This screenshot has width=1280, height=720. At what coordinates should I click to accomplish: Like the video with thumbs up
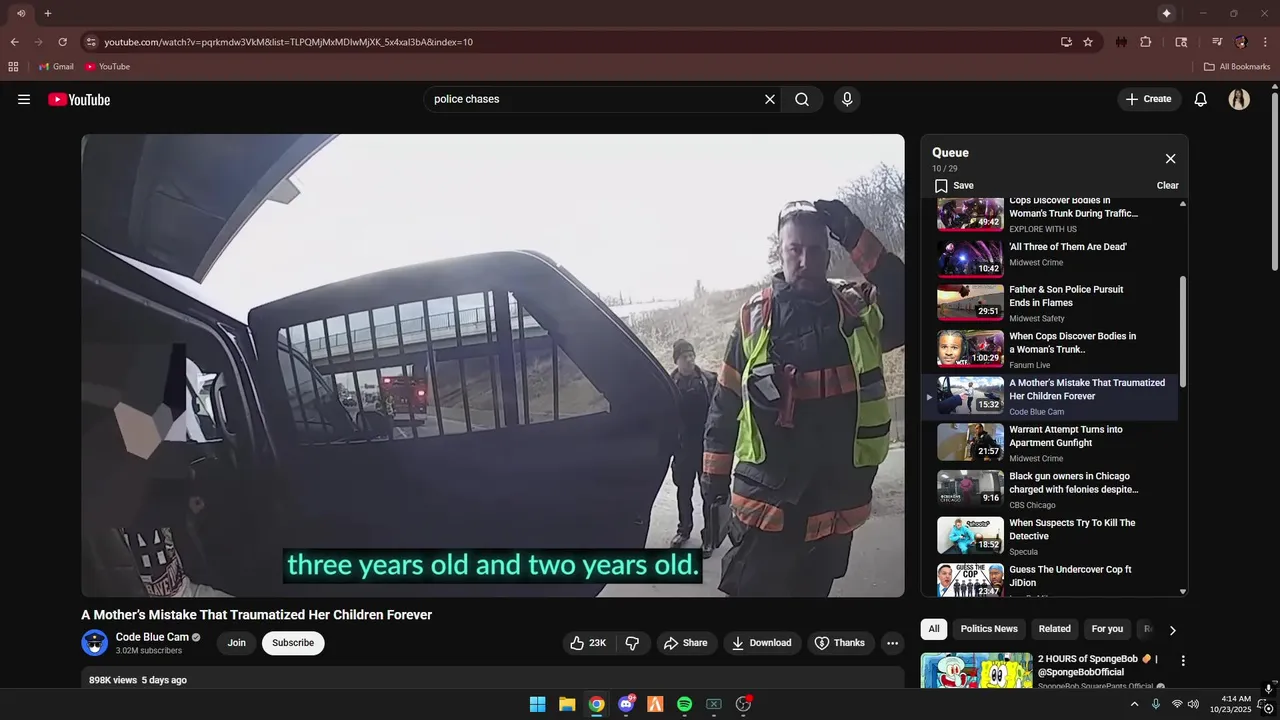pyautogui.click(x=588, y=643)
